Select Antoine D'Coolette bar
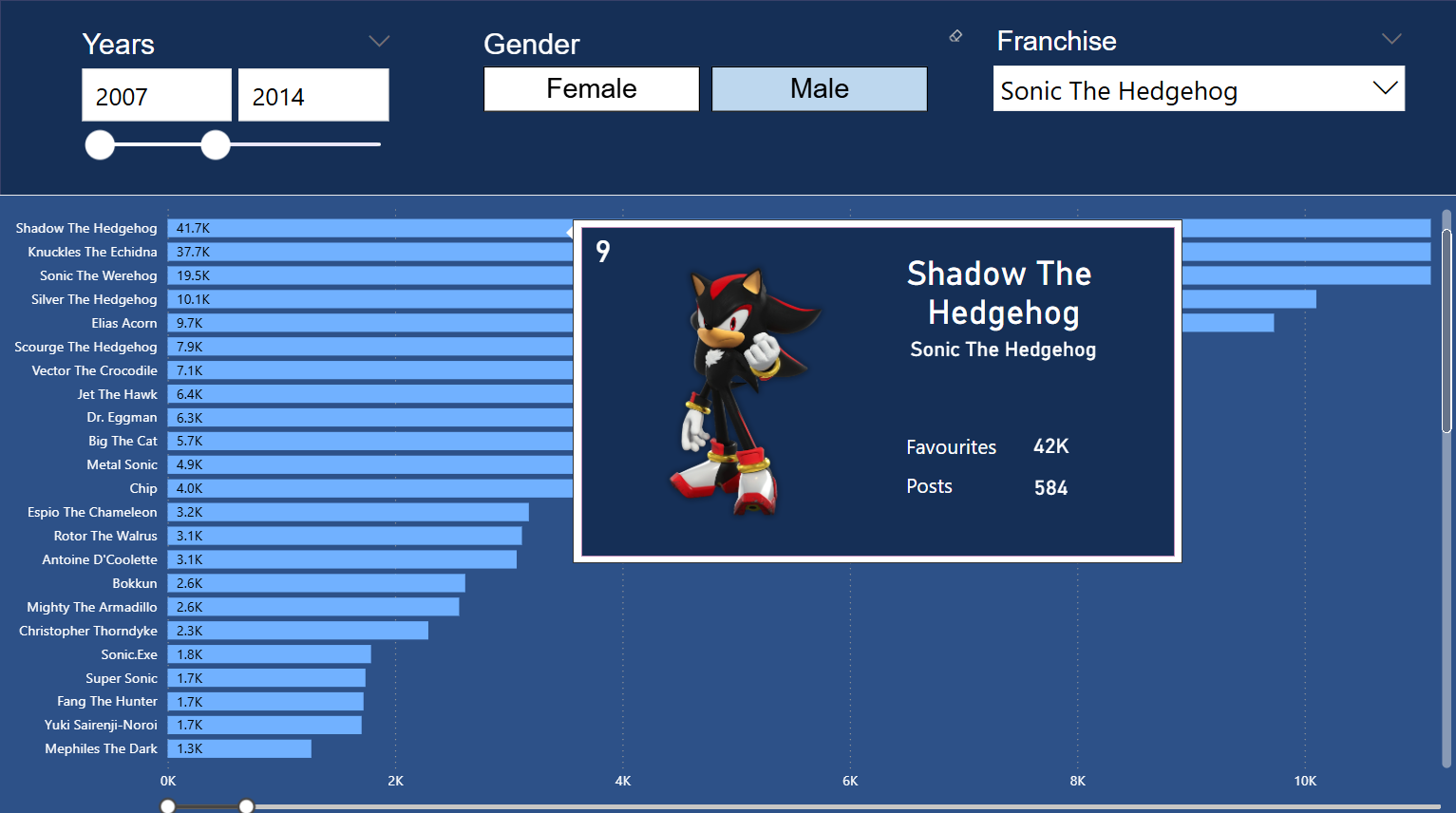 (342, 559)
